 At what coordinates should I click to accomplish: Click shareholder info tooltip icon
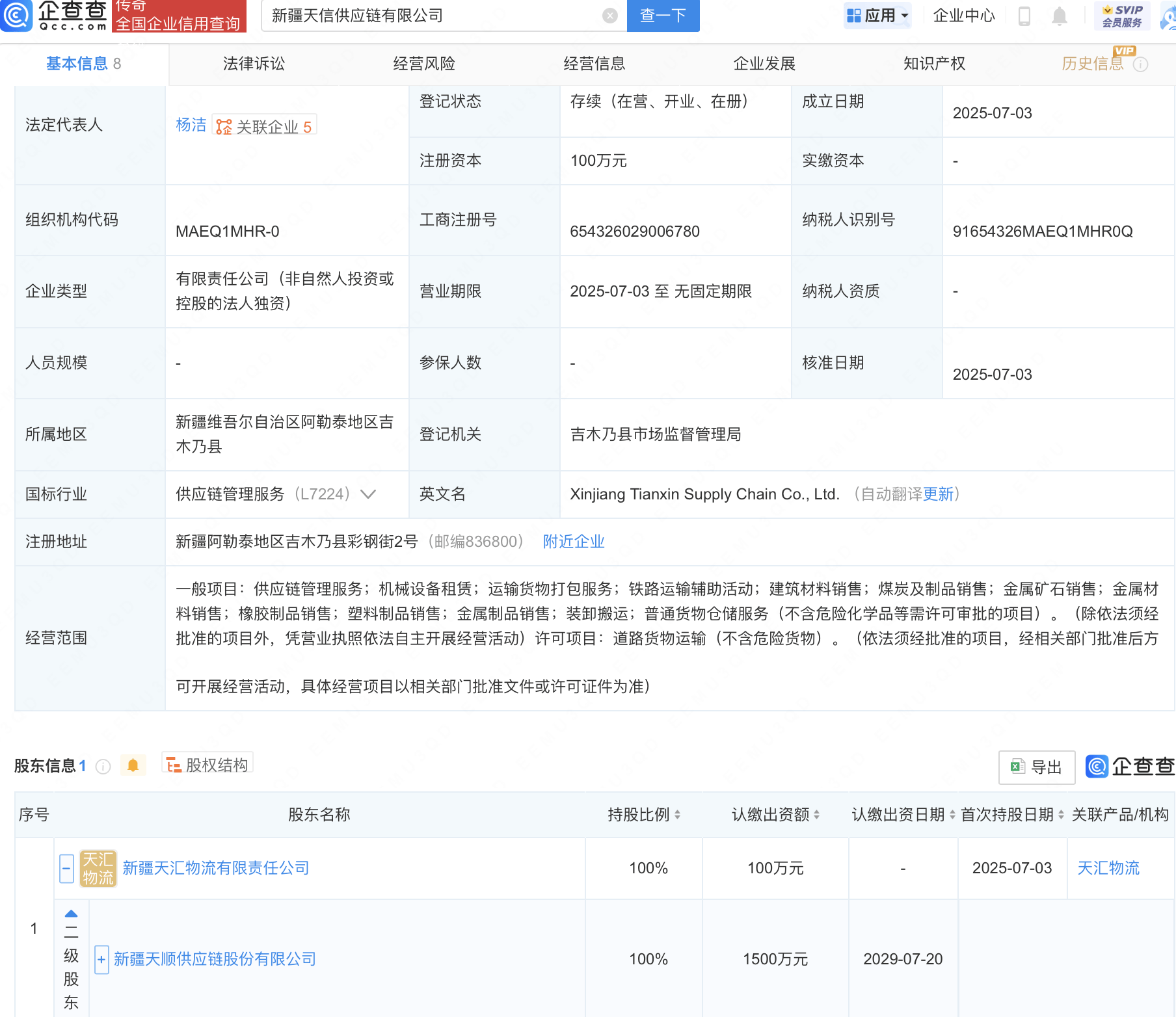(x=103, y=767)
